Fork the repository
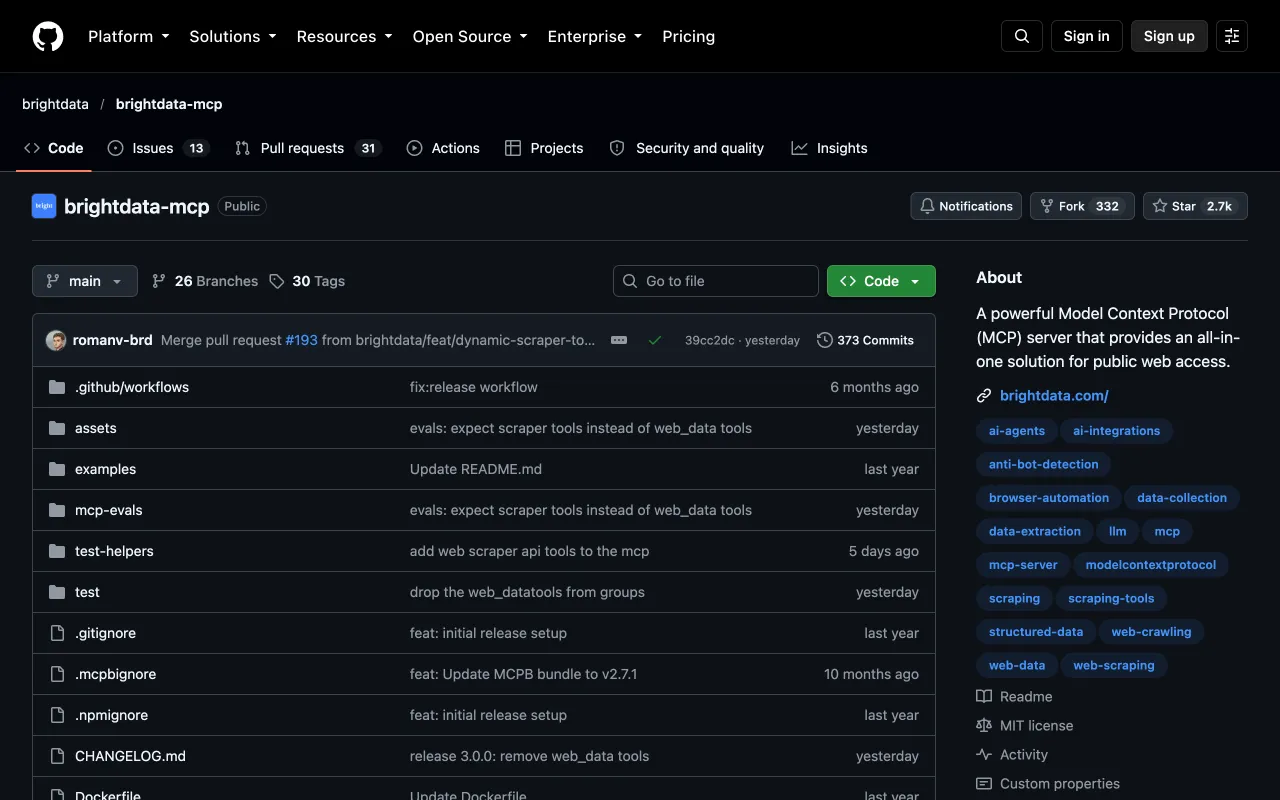 click(x=1082, y=206)
